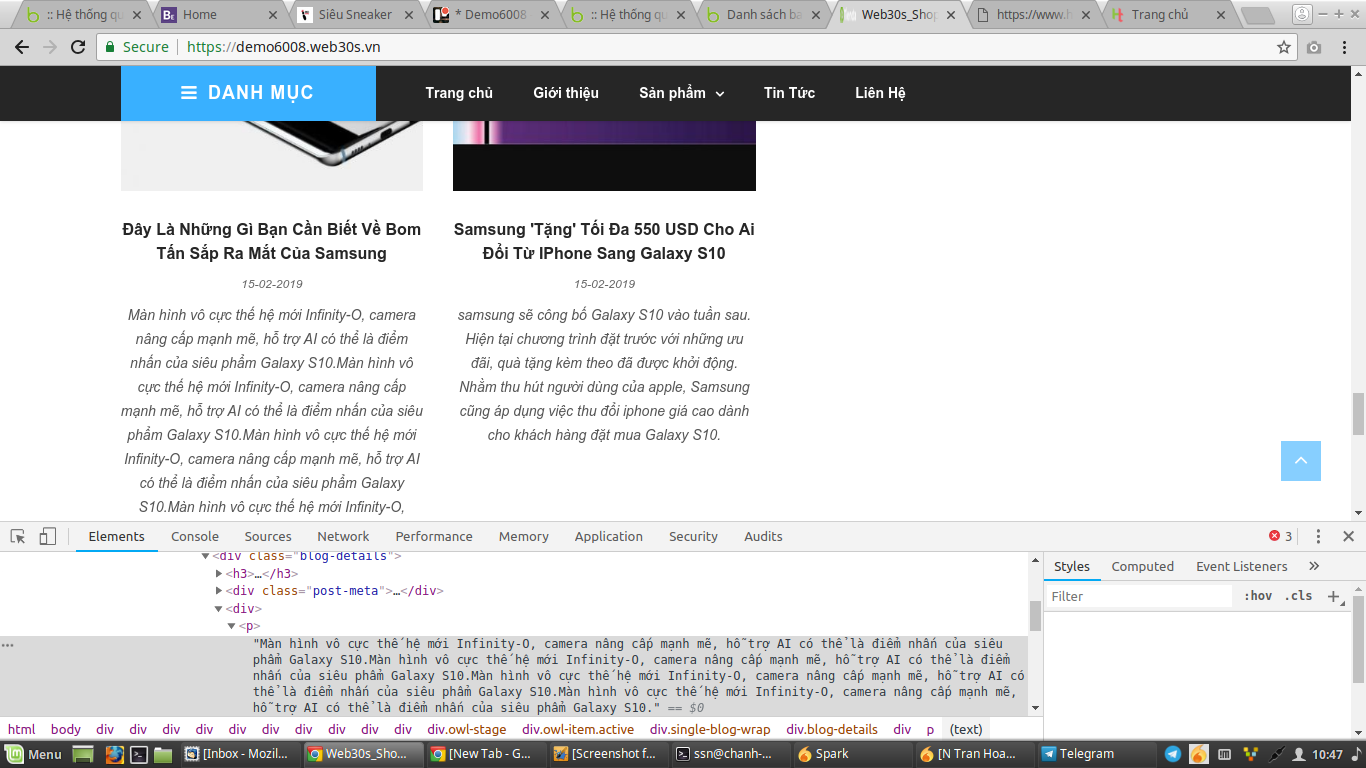Open a new browser tab
This screenshot has height=768, width=1366.
click(1257, 15)
